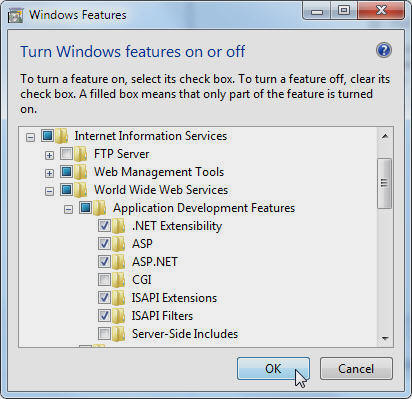Viewport: 412px width, 399px height.
Task: Select the ISAPI Extensions folder icon
Action: (119, 298)
